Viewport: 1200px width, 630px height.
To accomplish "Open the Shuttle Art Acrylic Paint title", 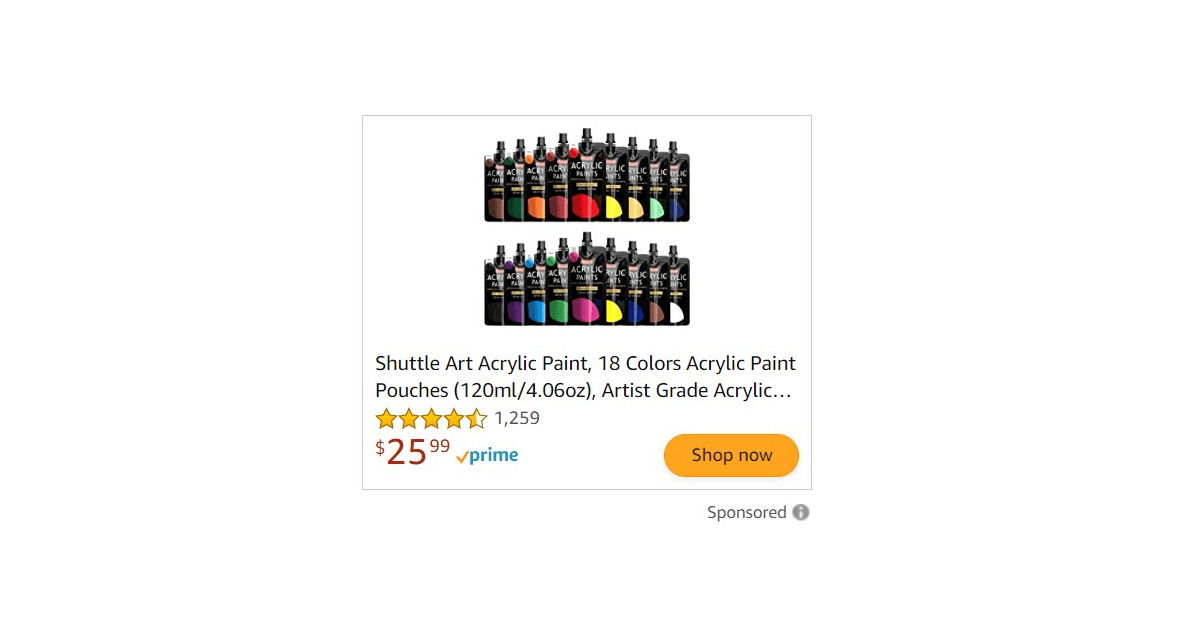I will tap(585, 377).
